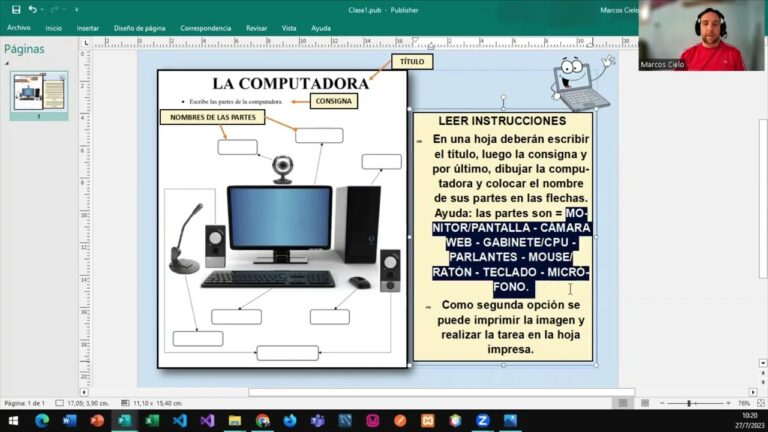Image resolution: width=768 pixels, height=432 pixels.
Task: Open the Zoom app in the taskbar
Action: point(482,420)
